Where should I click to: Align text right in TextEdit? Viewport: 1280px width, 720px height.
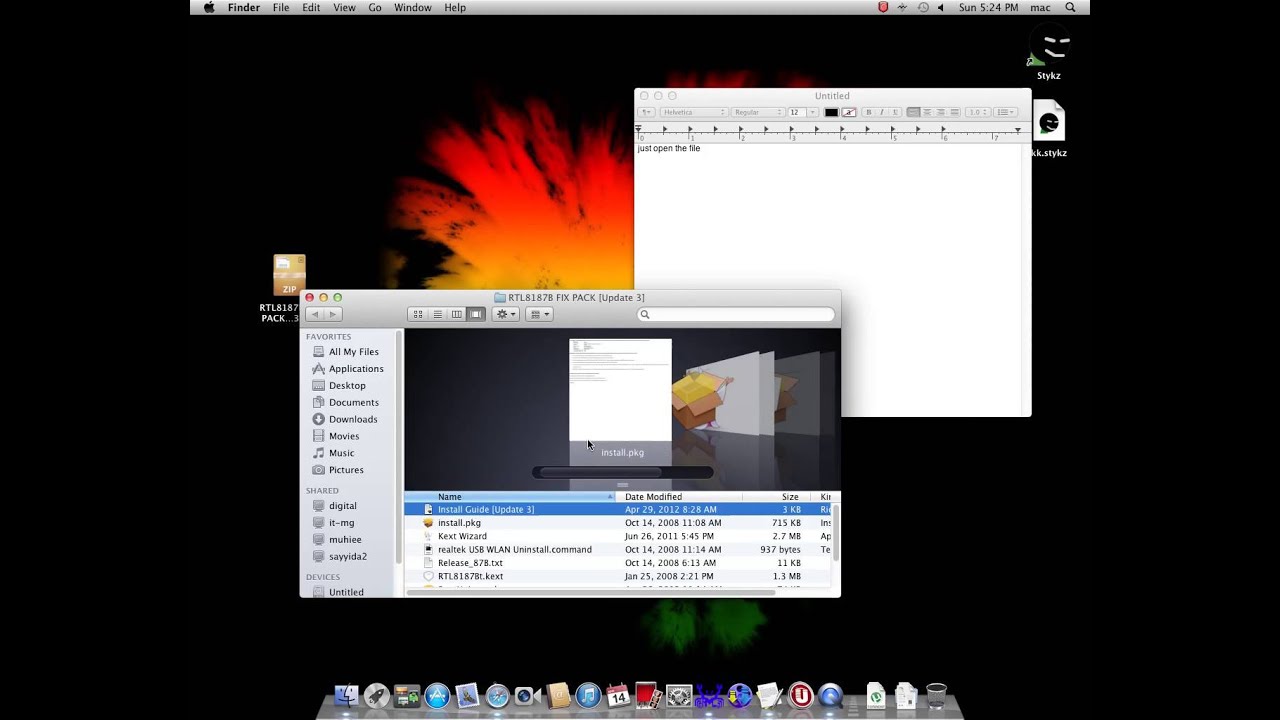point(941,112)
